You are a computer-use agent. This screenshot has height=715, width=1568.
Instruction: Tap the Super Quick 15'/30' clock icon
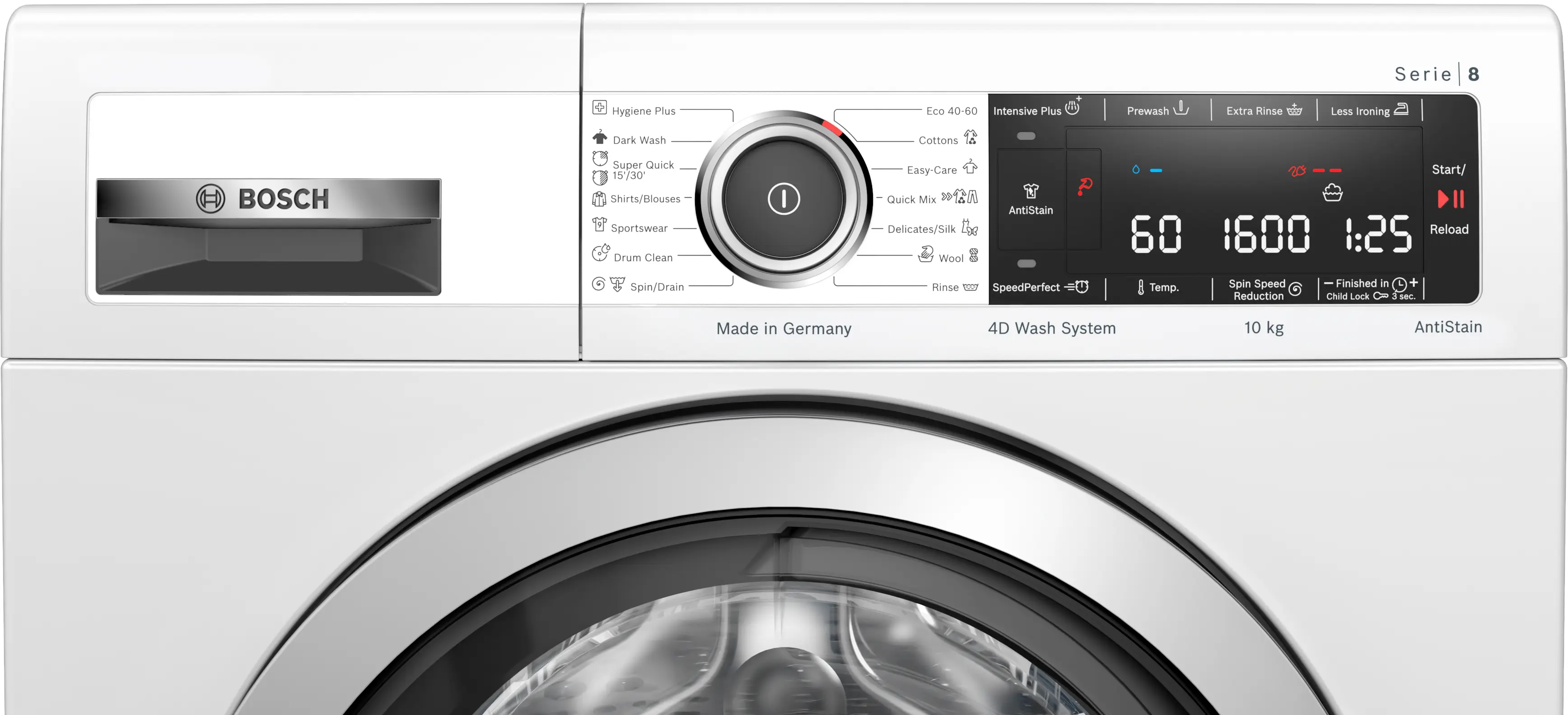tap(600, 168)
